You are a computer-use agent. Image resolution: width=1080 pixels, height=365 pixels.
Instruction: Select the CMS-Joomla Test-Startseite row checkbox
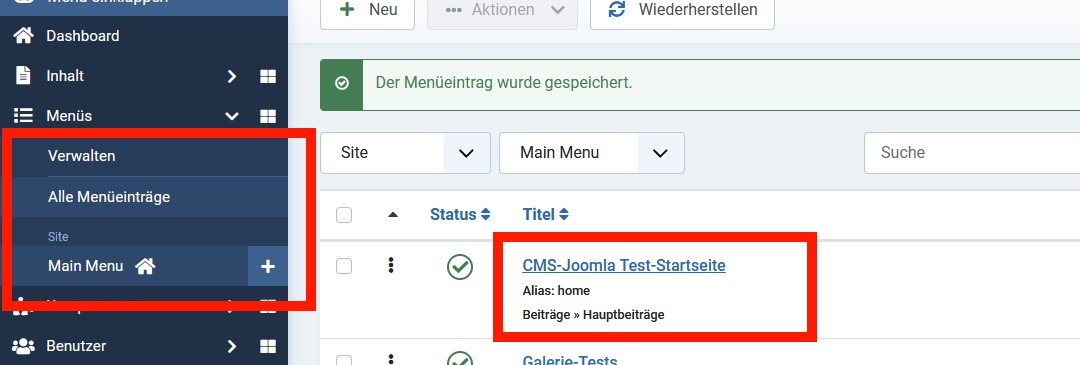point(344,266)
